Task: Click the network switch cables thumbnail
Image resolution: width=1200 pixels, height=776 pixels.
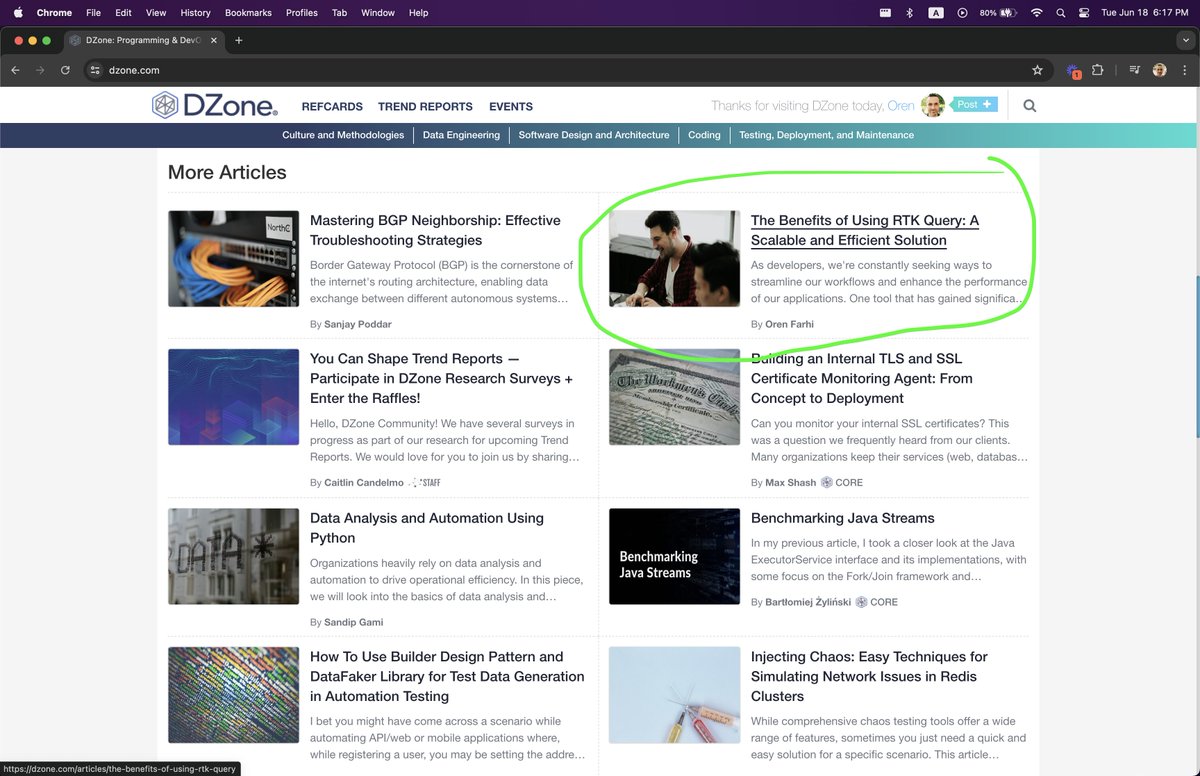Action: tap(233, 258)
